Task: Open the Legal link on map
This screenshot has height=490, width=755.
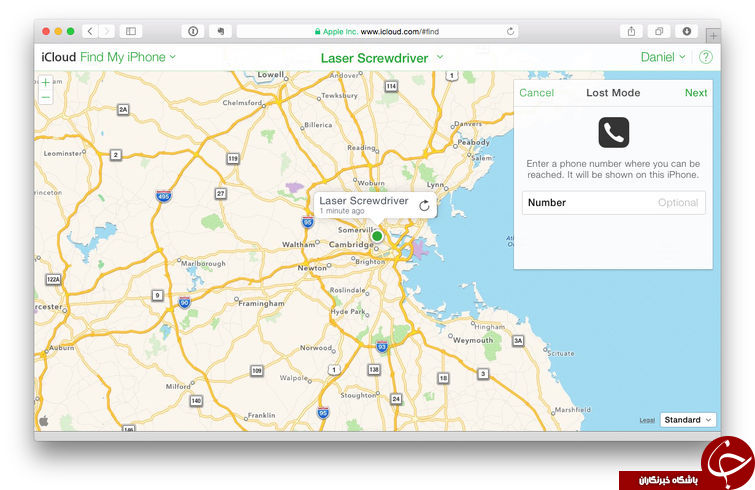Action: pyautogui.click(x=647, y=421)
